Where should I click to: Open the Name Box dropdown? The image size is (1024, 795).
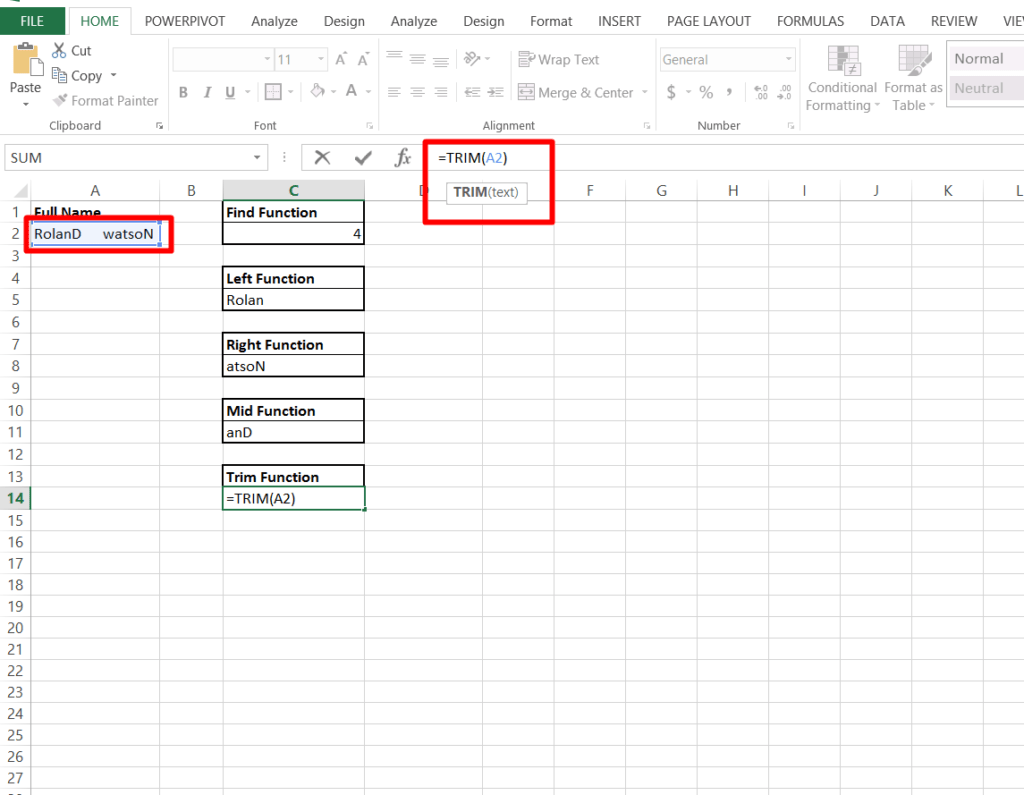[259, 157]
